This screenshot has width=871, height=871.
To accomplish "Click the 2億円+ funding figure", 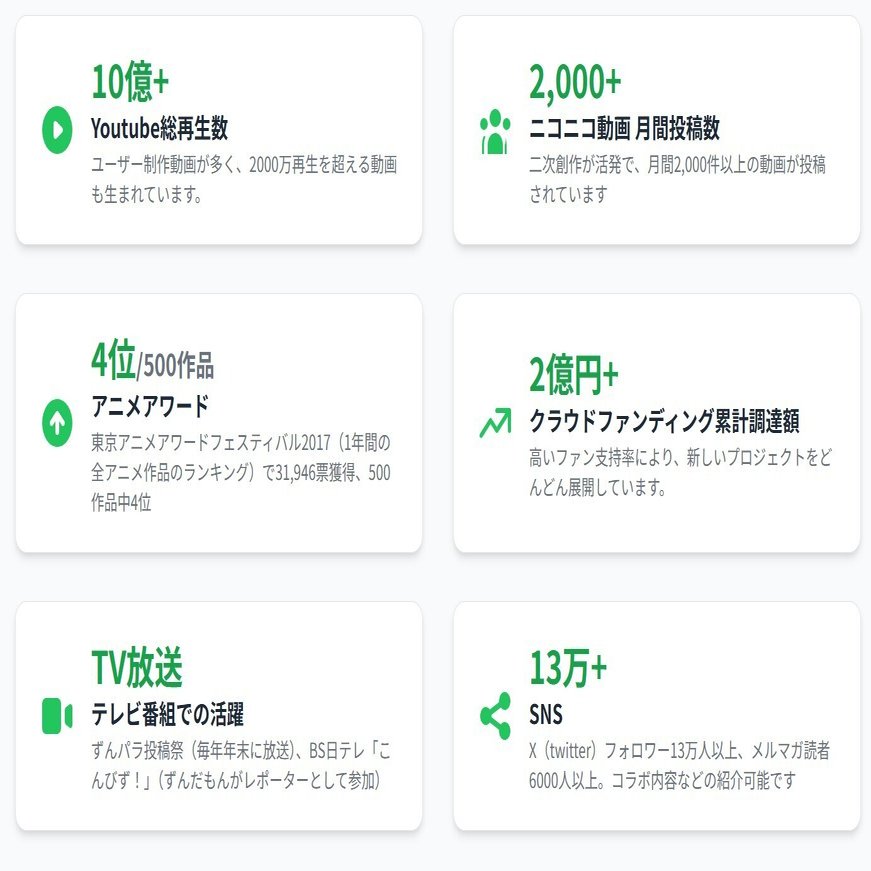I will (x=573, y=375).
